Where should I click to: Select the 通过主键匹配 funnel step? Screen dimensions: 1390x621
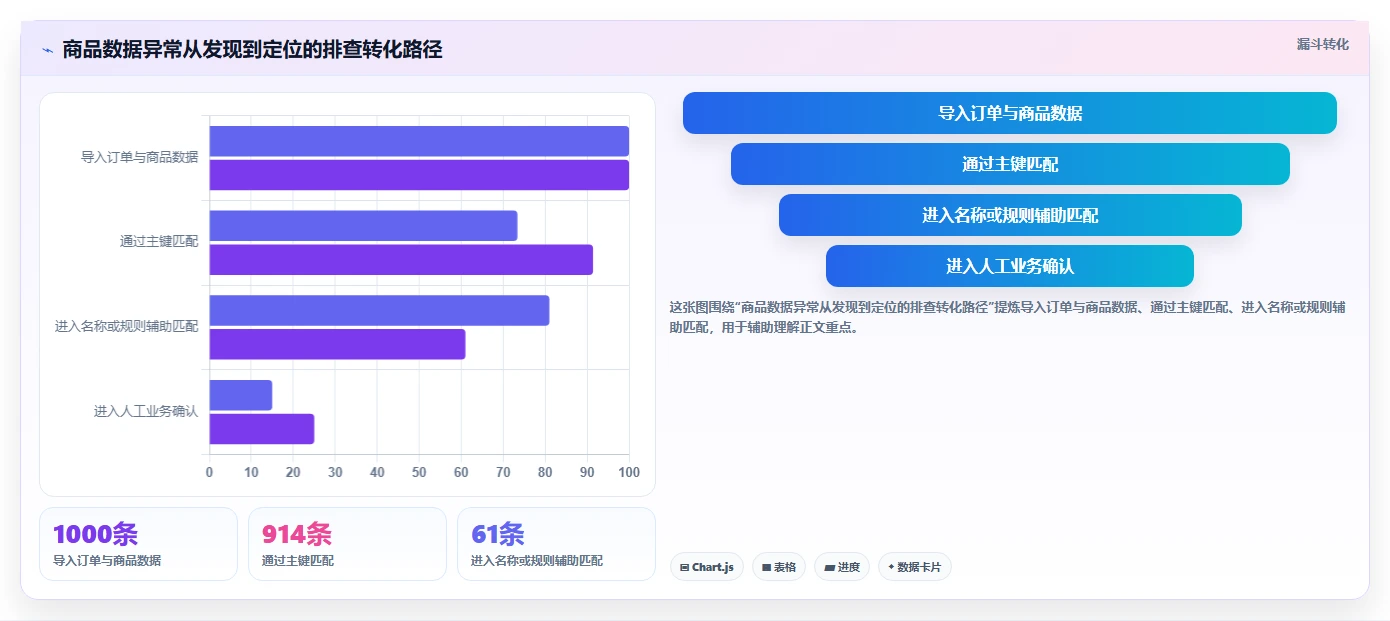1010,164
